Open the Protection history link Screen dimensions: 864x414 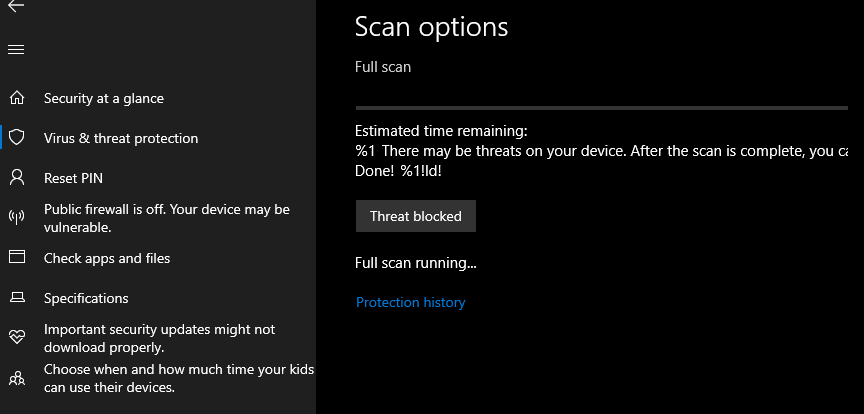[x=410, y=302]
